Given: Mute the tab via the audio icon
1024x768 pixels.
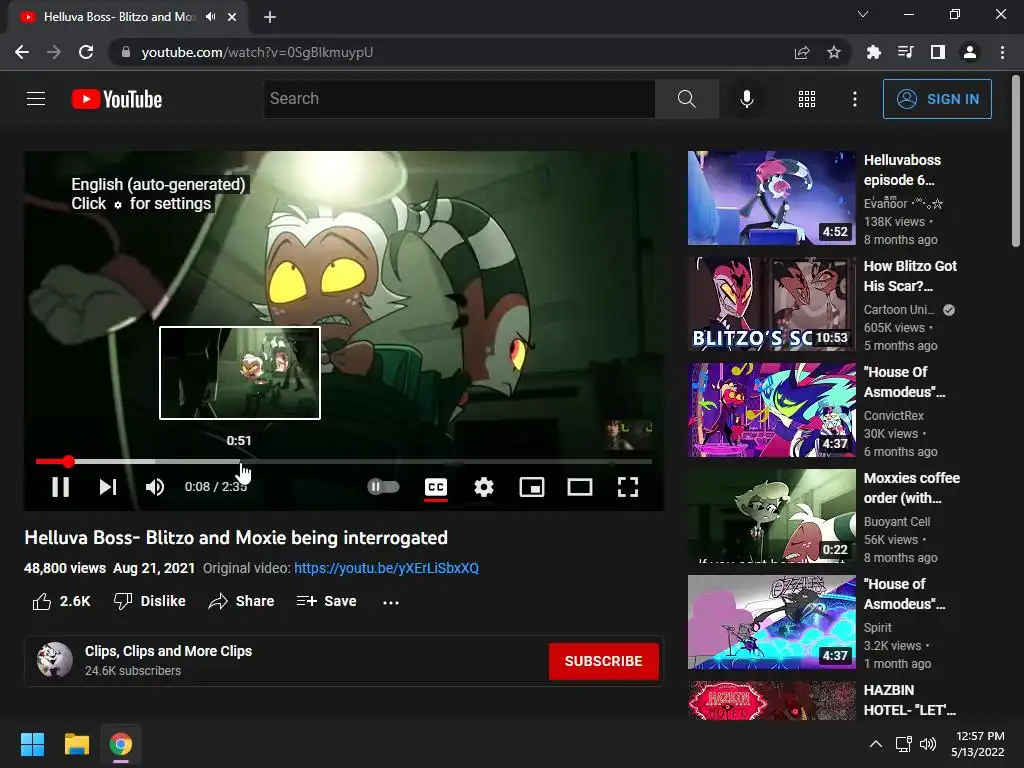Looking at the screenshot, I should [210, 17].
